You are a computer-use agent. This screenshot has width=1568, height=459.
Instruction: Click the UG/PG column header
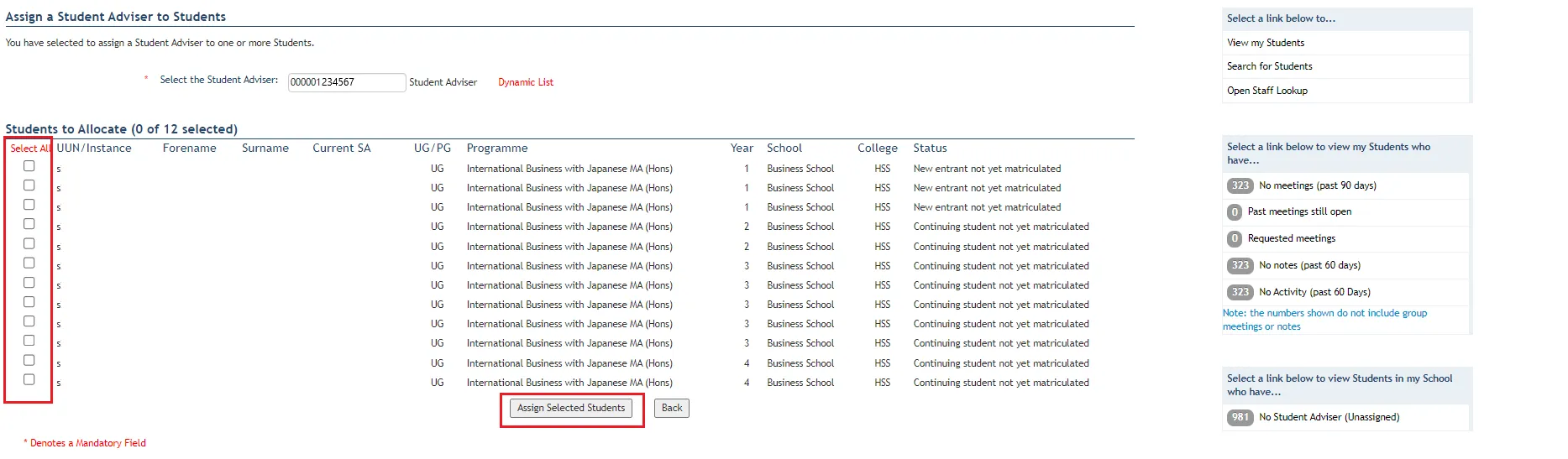[433, 149]
